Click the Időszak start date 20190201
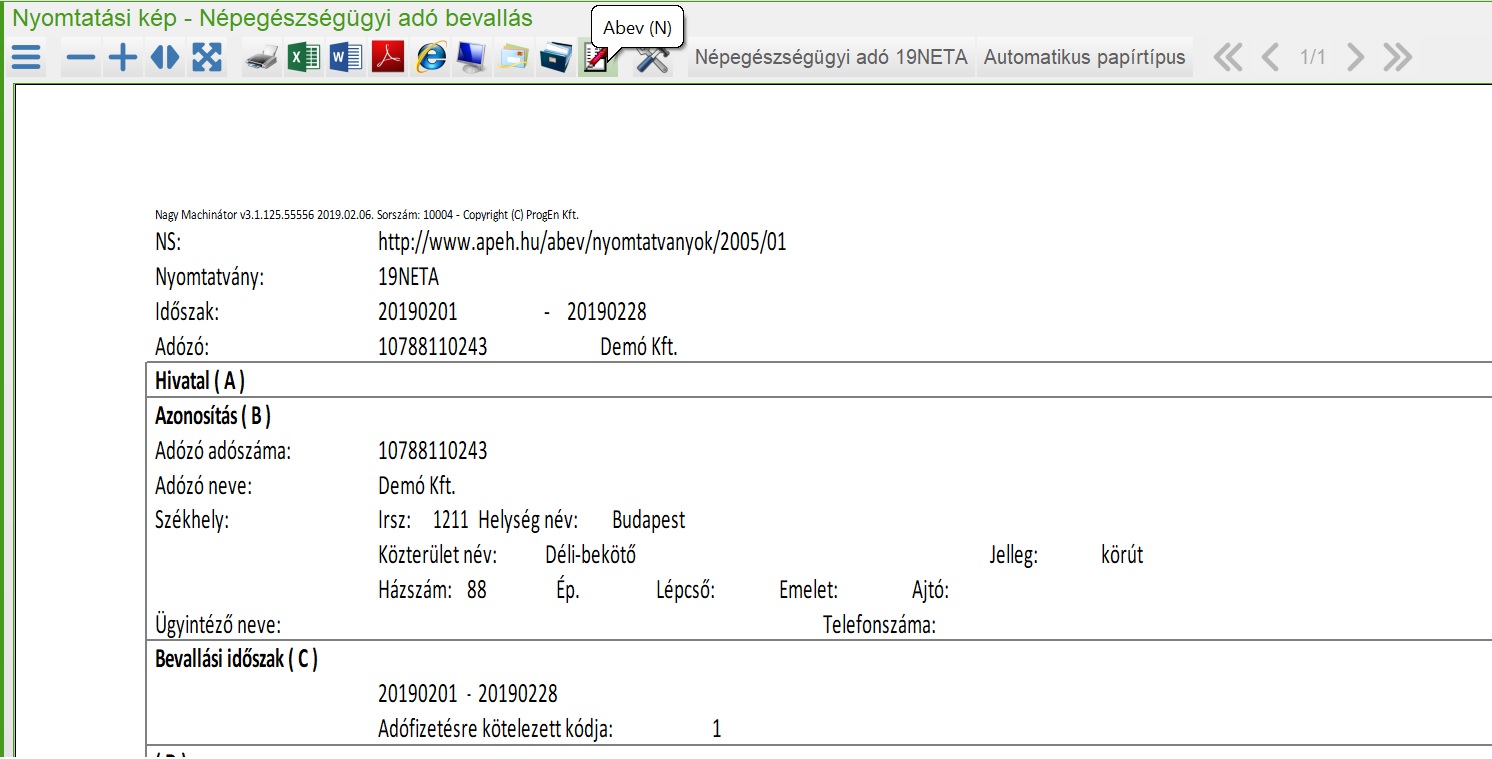1492x759 pixels. (418, 312)
